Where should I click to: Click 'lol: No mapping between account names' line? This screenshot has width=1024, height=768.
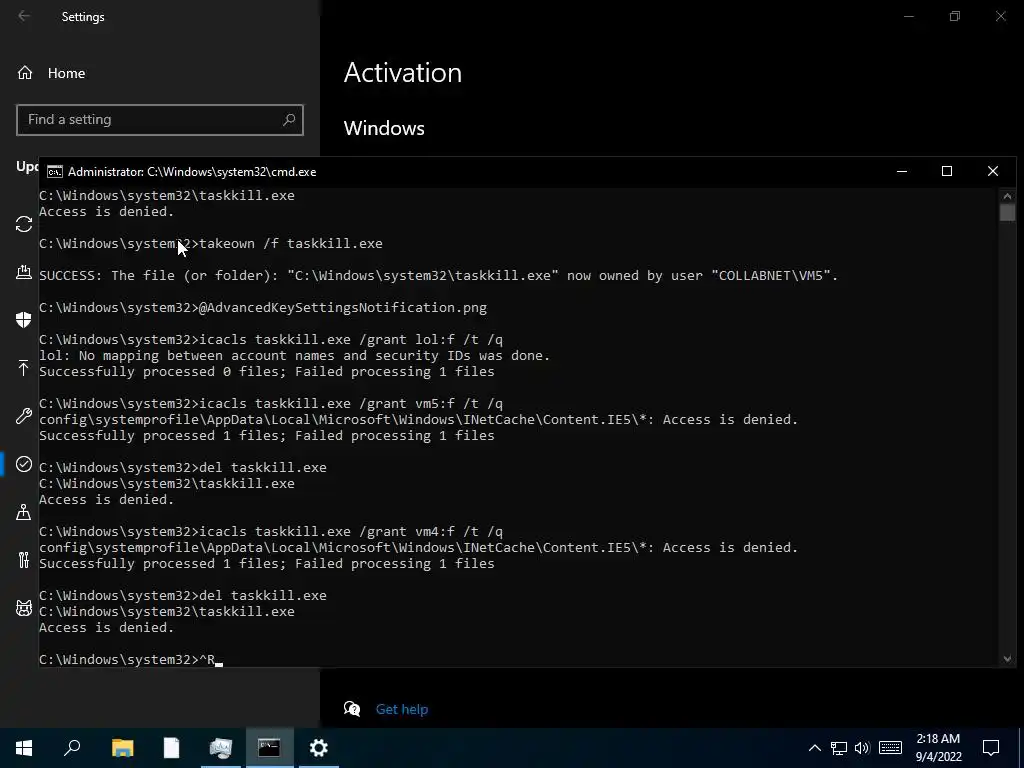pos(295,356)
